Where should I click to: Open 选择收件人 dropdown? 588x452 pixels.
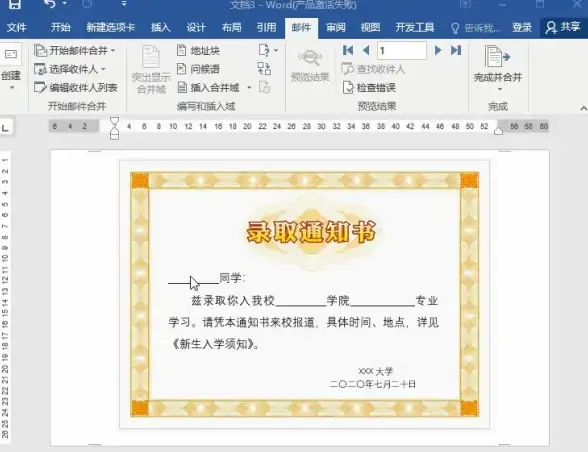70,69
